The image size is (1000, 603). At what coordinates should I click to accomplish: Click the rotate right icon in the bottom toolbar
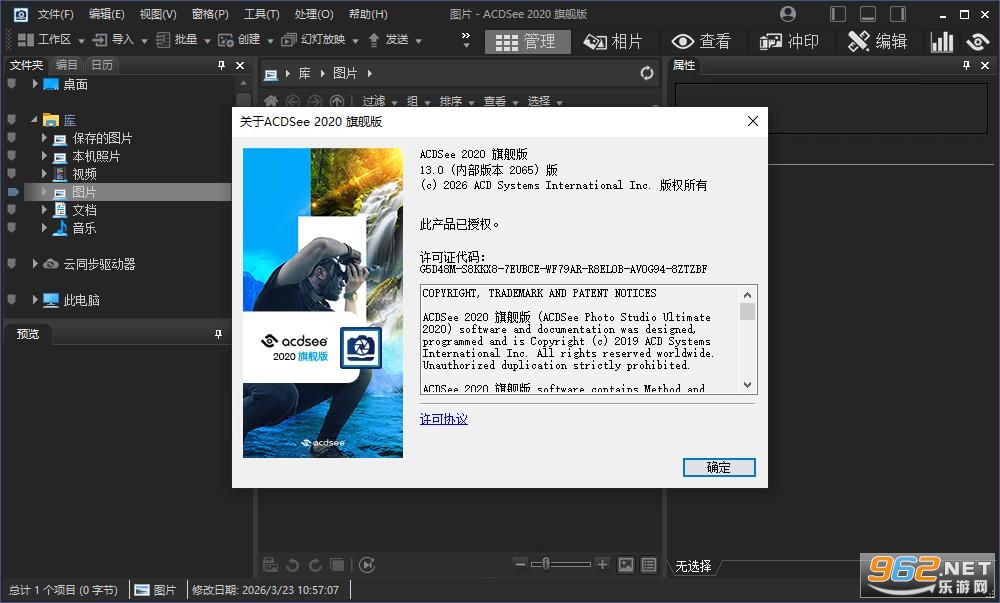[x=315, y=565]
